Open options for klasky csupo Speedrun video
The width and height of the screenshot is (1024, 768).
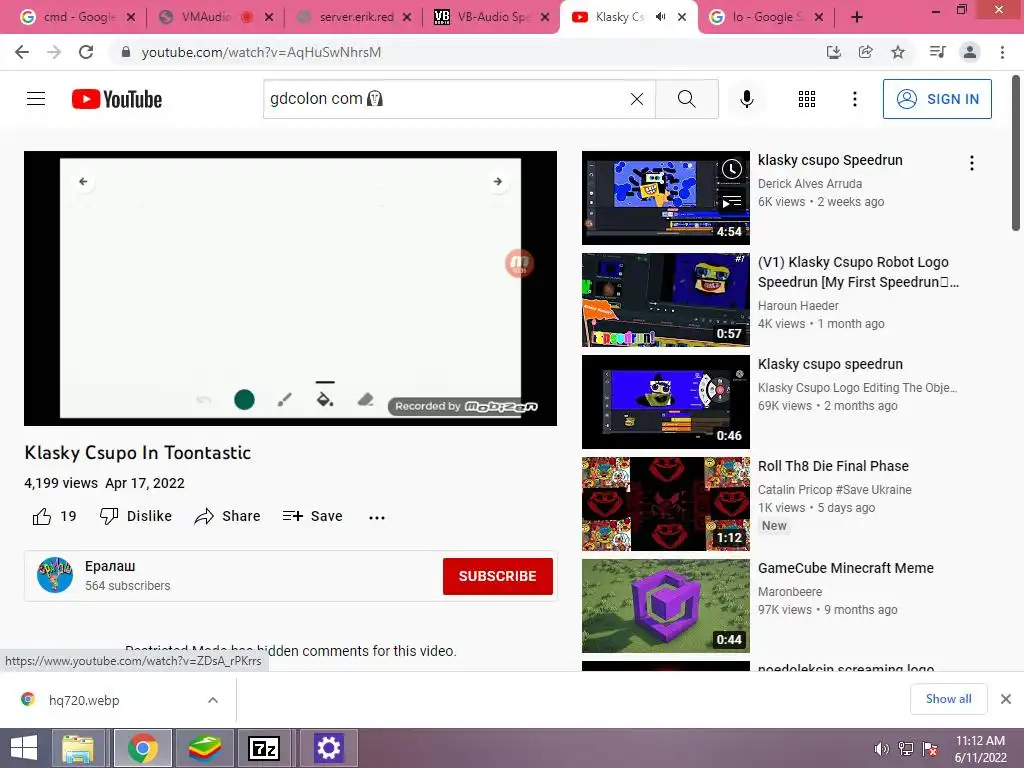[972, 163]
